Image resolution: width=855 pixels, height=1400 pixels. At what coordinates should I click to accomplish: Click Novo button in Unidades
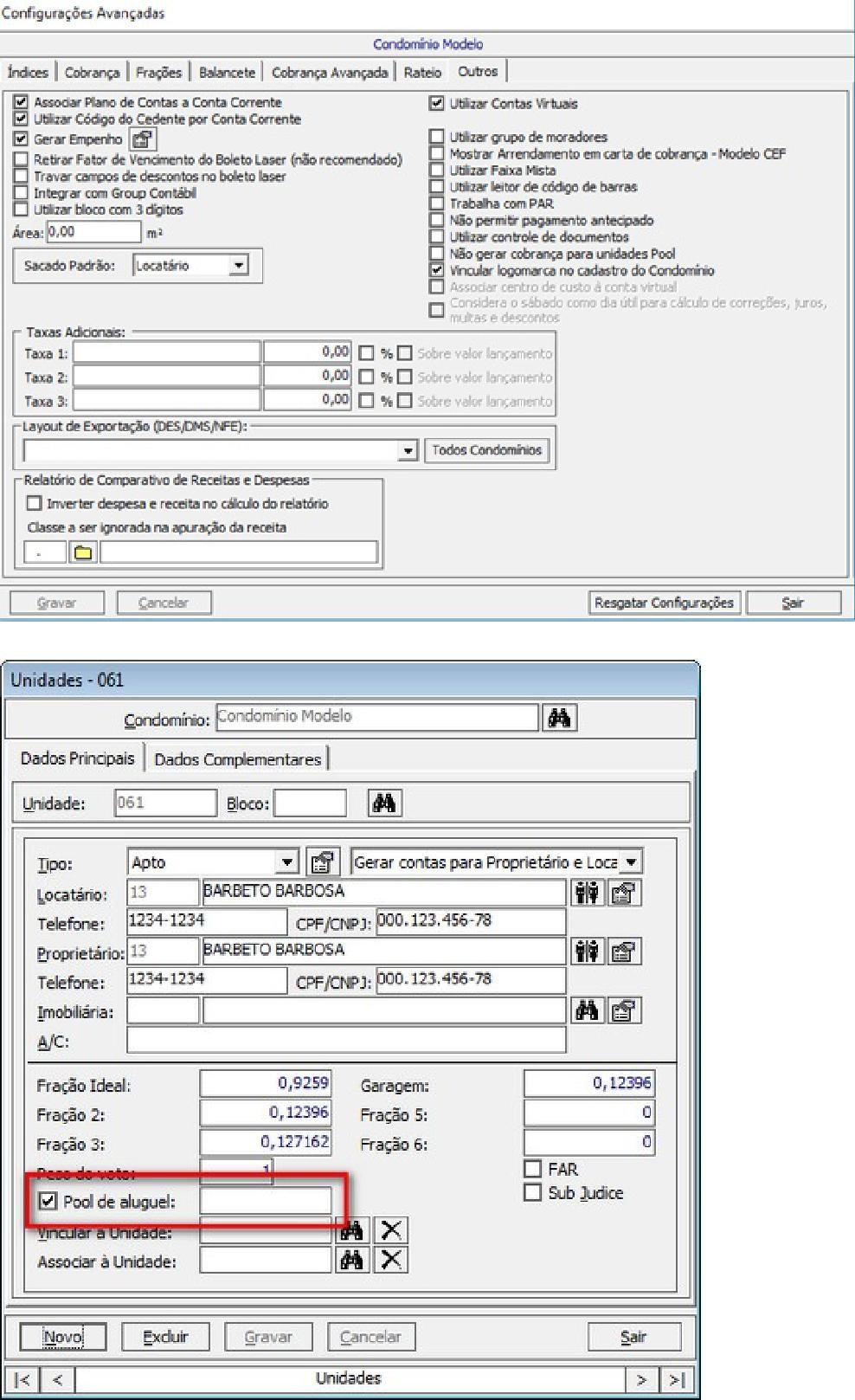point(62,1338)
